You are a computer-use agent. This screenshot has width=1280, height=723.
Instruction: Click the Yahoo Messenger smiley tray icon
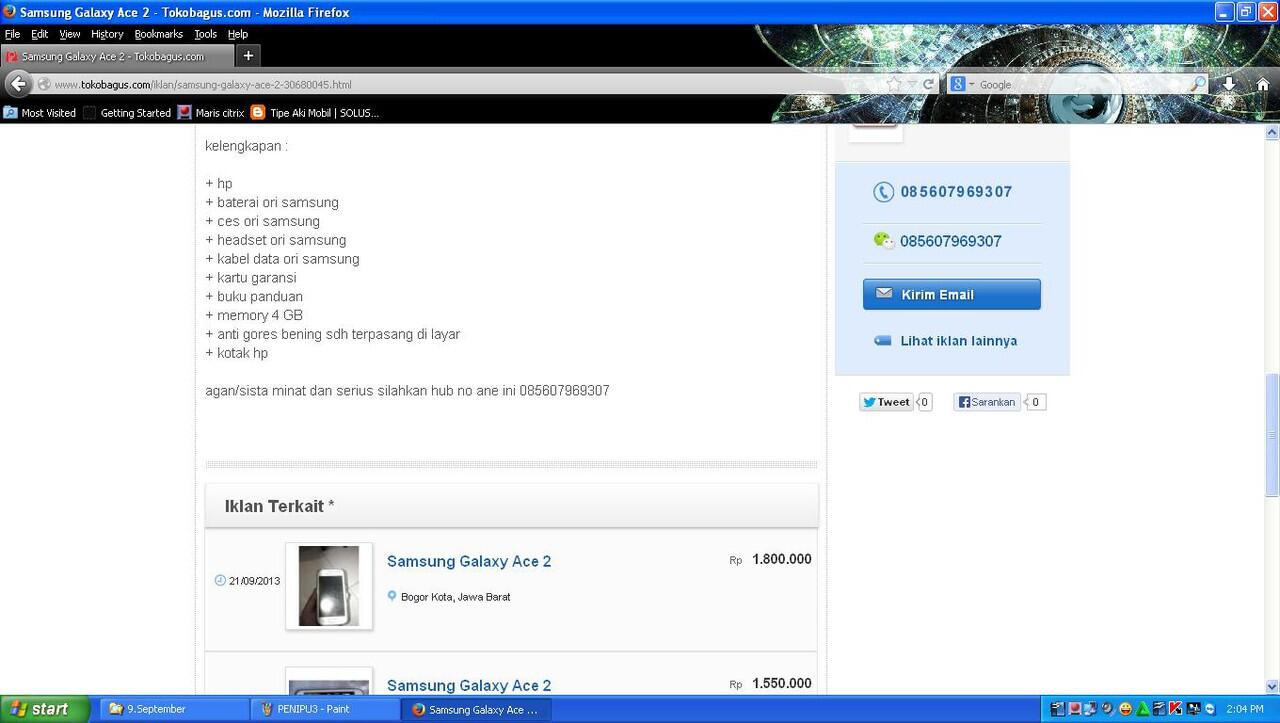(x=1125, y=709)
